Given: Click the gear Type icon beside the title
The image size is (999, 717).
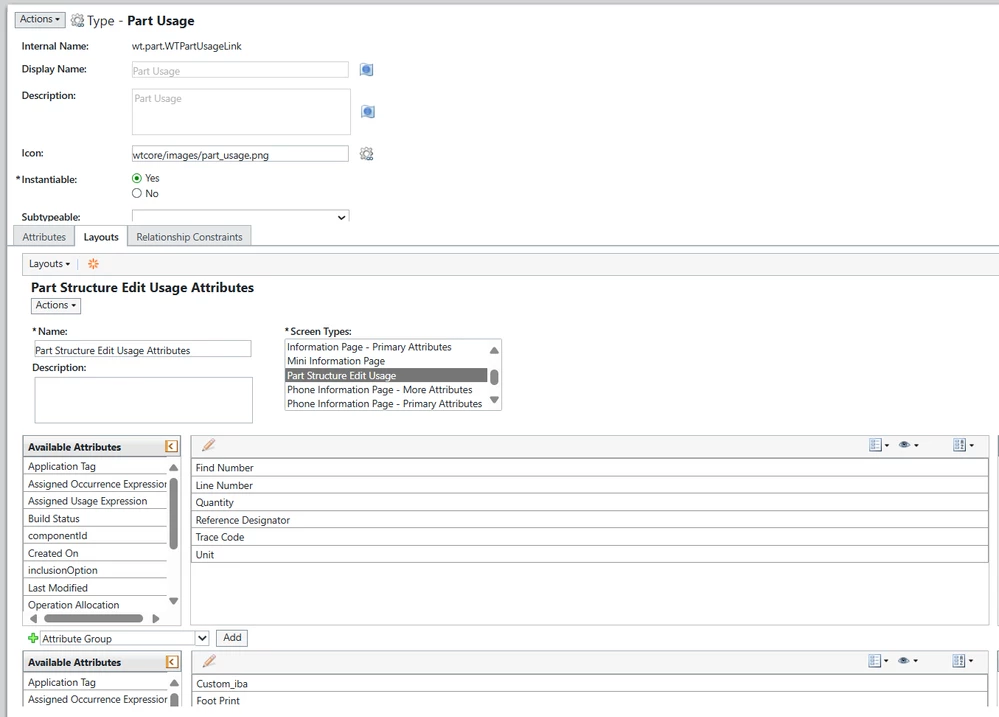Looking at the screenshot, I should tap(77, 20).
